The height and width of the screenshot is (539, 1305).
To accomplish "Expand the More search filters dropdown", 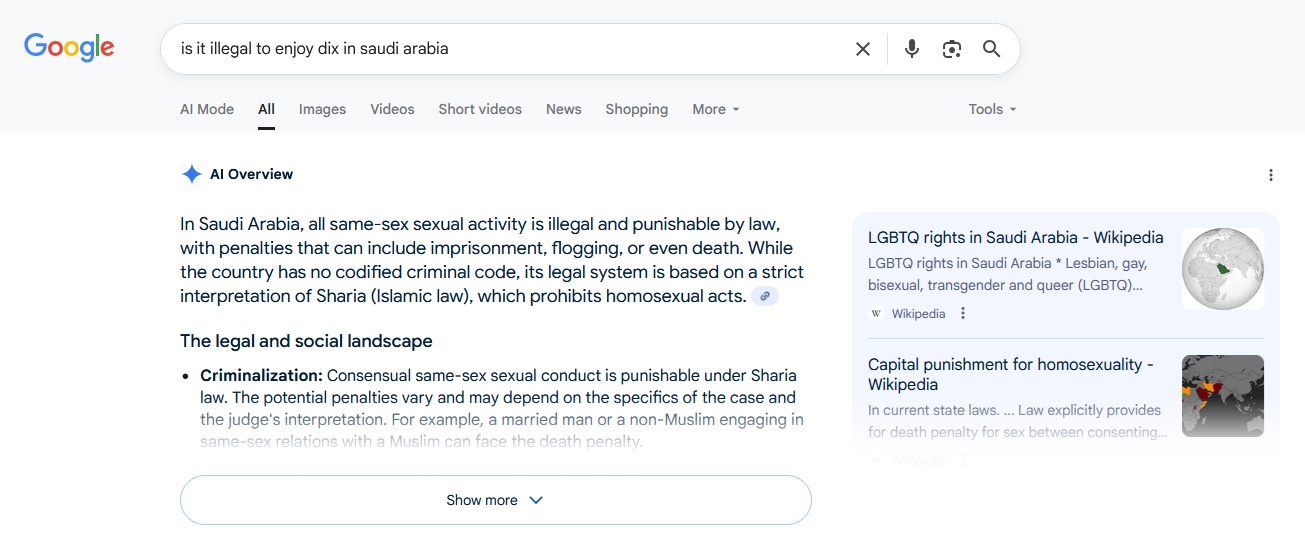I will [x=715, y=109].
